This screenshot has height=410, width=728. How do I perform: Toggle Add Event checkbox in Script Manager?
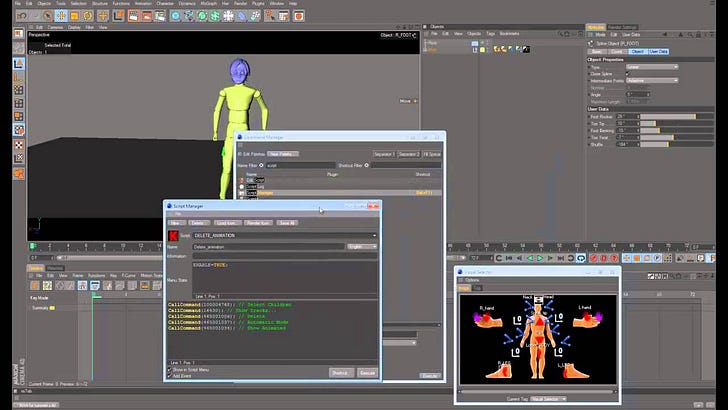[x=169, y=376]
